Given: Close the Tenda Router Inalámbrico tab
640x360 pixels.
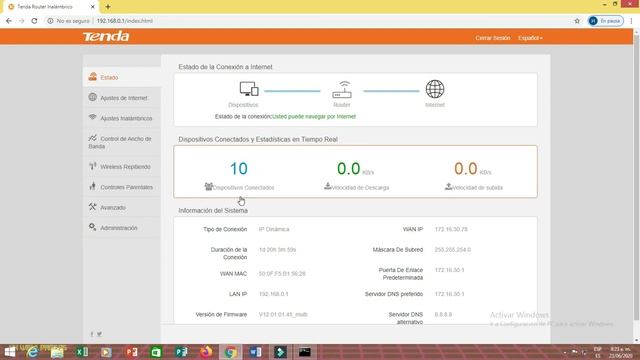Looking at the screenshot, I should pos(93,7).
